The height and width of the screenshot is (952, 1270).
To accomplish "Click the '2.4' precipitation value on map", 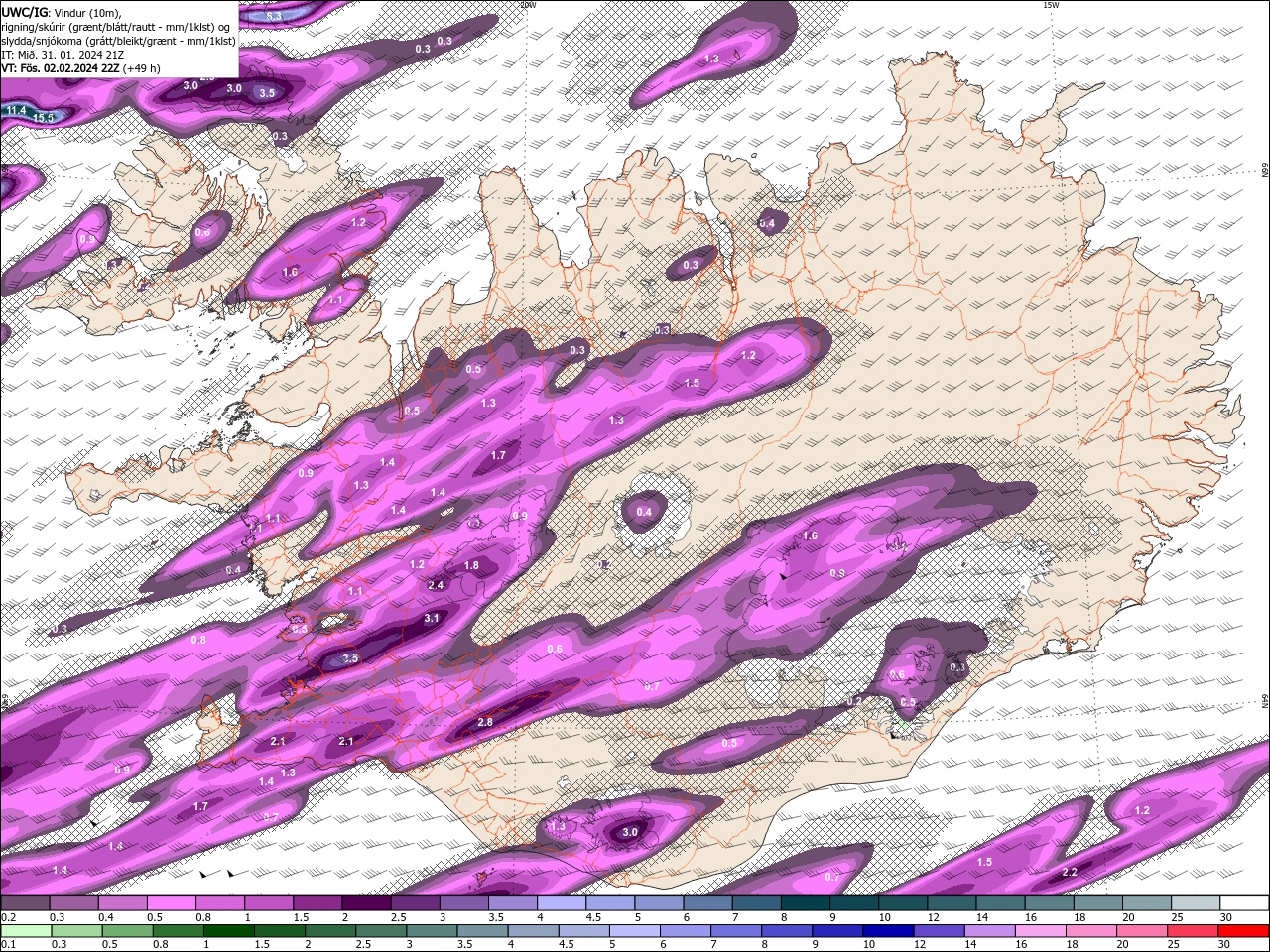I will (436, 585).
